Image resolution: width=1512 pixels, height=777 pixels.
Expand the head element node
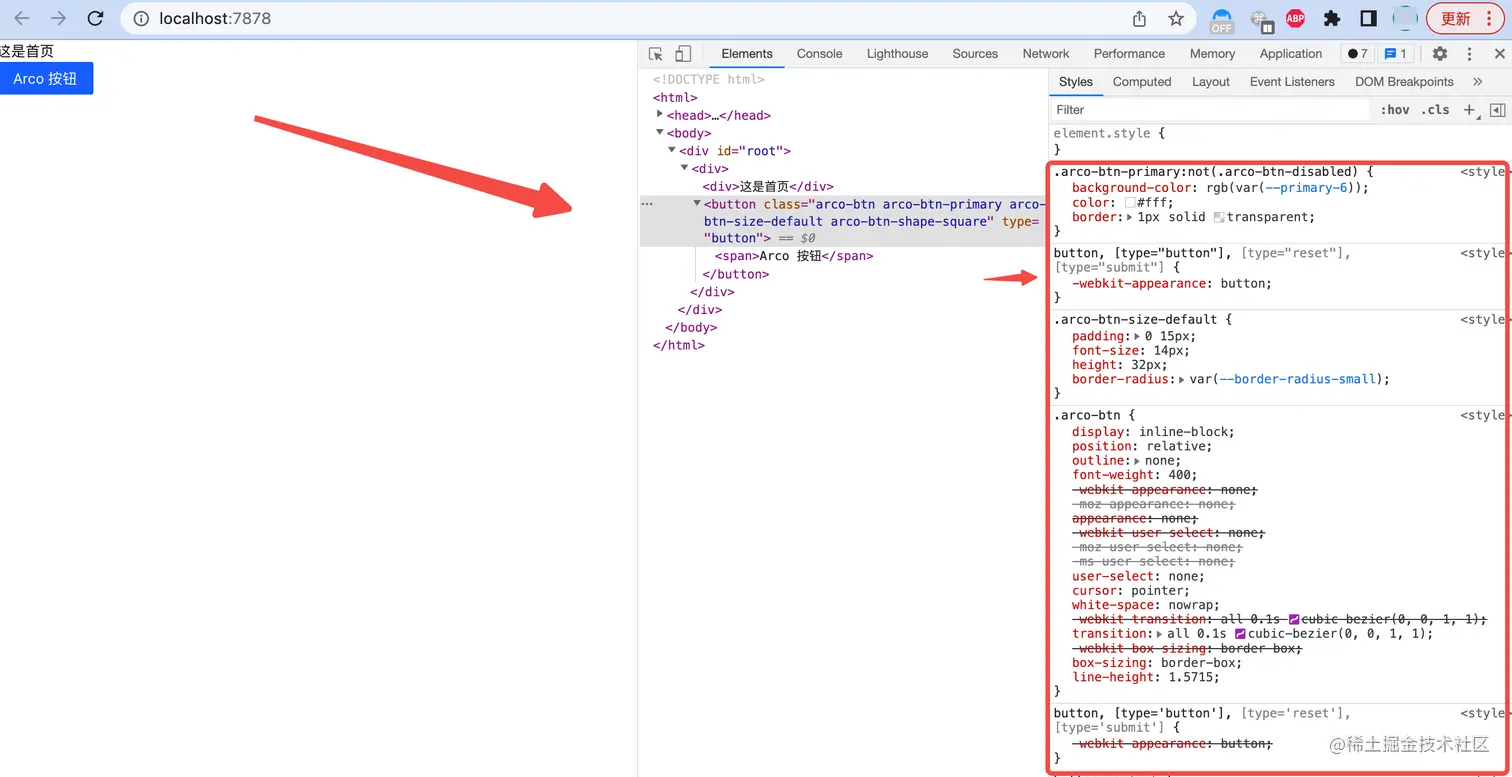[660, 115]
